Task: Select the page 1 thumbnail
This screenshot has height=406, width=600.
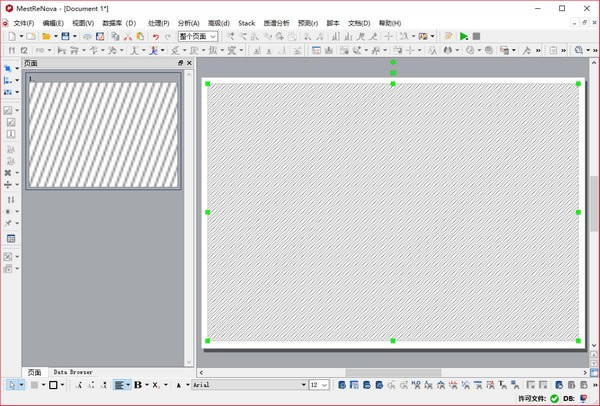Action: pyautogui.click(x=104, y=134)
